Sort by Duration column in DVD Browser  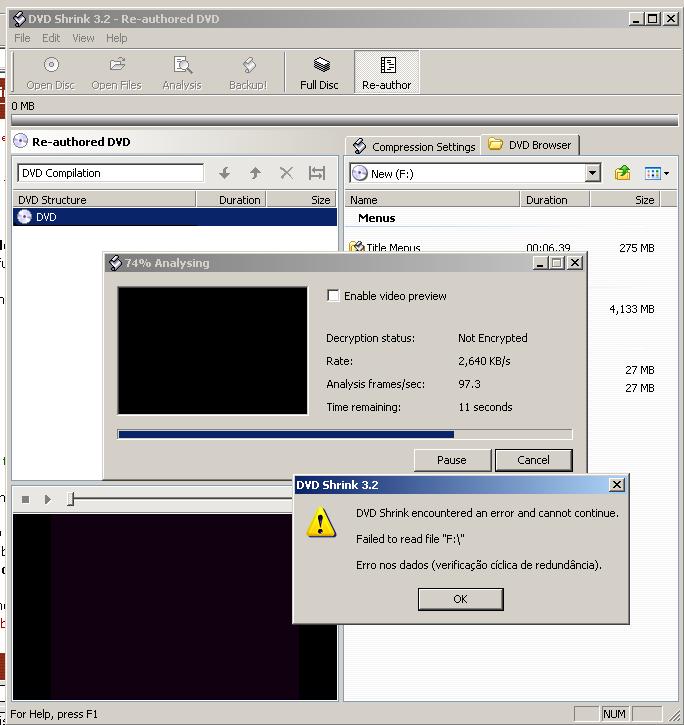555,200
